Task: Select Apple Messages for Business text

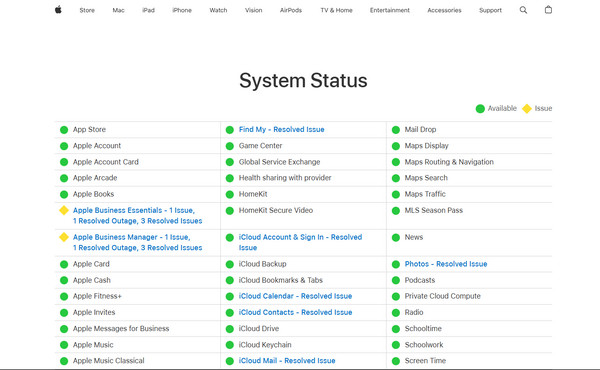Action: (121, 329)
